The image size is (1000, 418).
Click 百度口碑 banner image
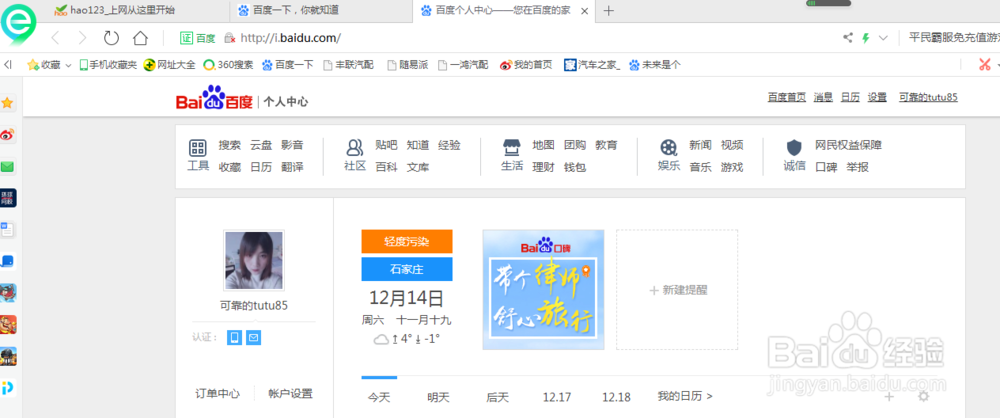[543, 290]
